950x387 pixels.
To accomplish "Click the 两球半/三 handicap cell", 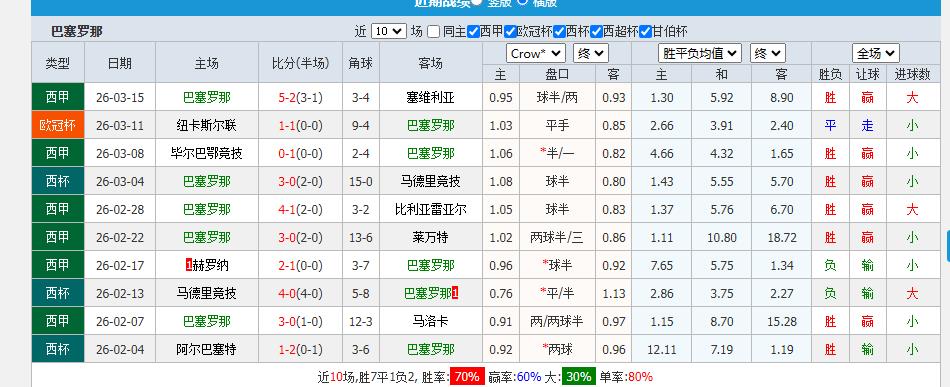I will (557, 237).
